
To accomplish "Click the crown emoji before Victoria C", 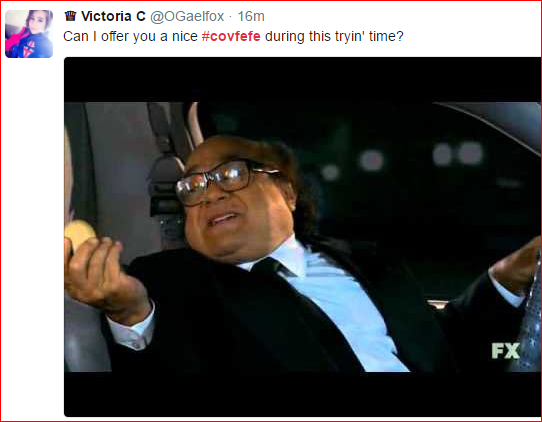I will 71,16.
